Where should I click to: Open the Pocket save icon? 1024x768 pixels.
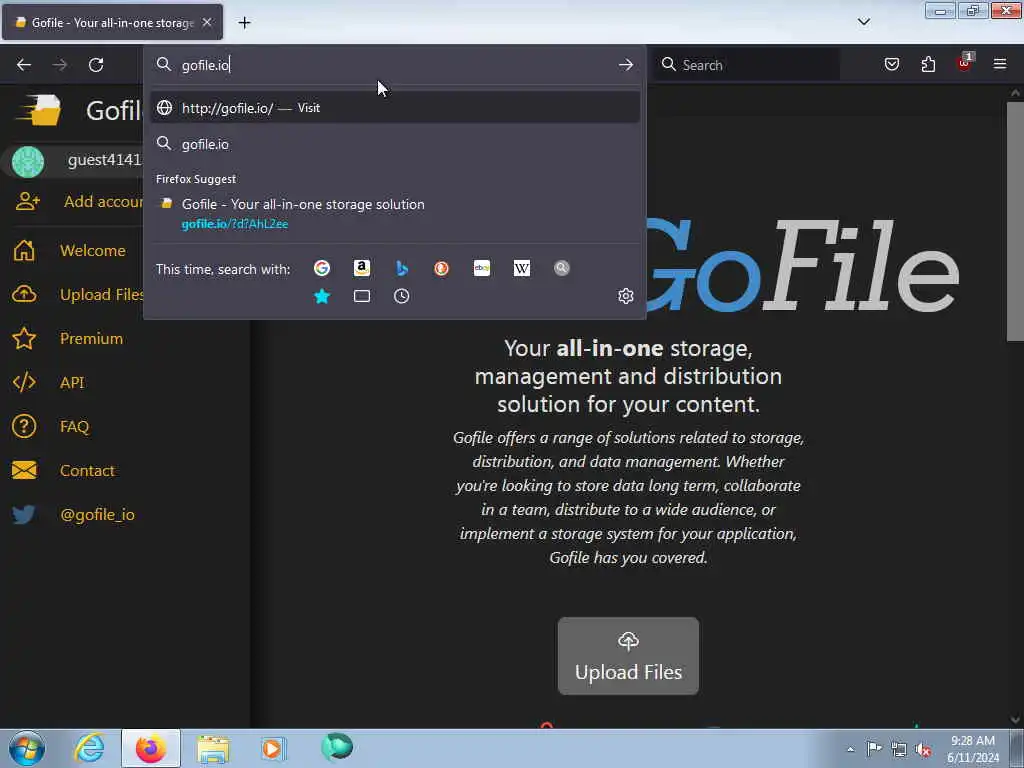(x=892, y=64)
